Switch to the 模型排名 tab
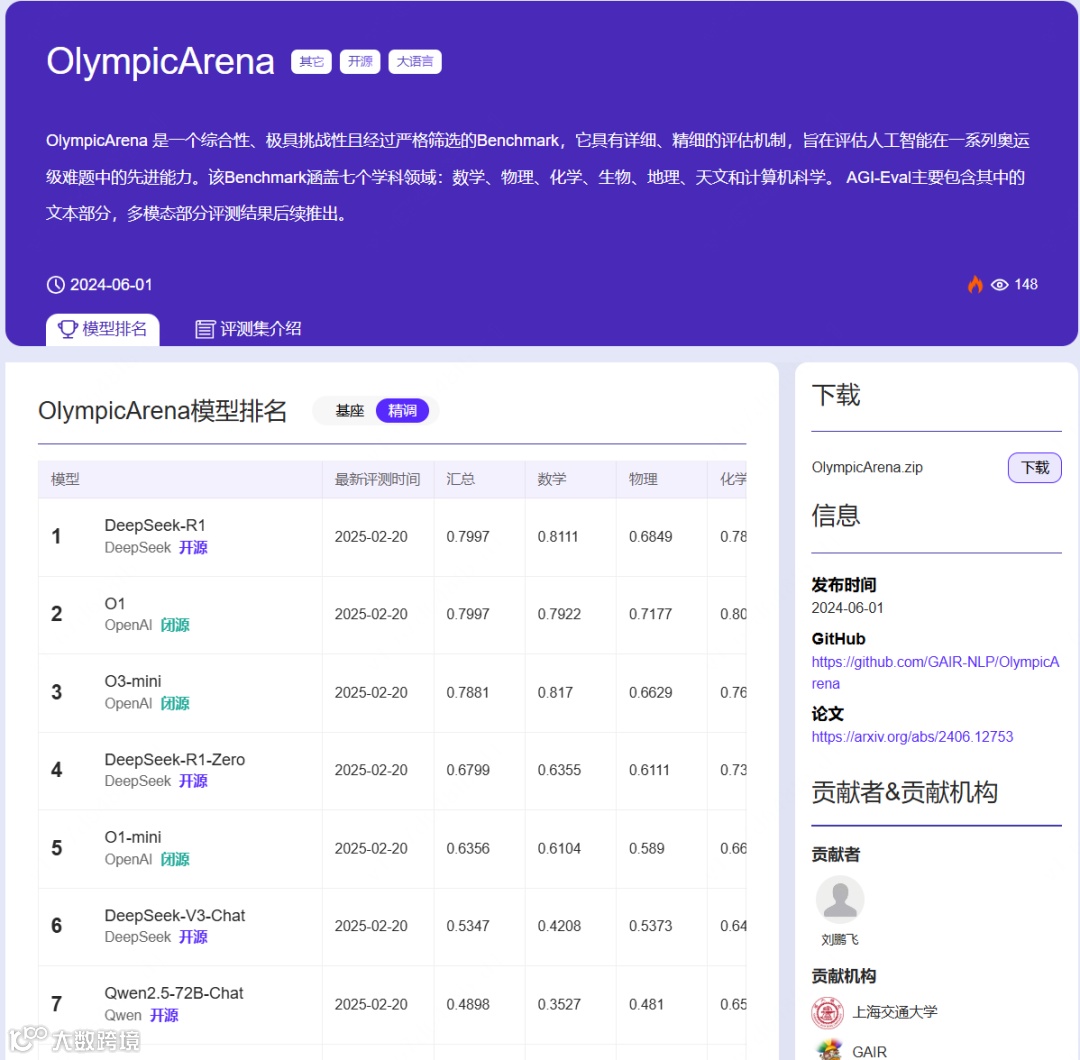Screen dimensions: 1080x1060 [x=103, y=329]
